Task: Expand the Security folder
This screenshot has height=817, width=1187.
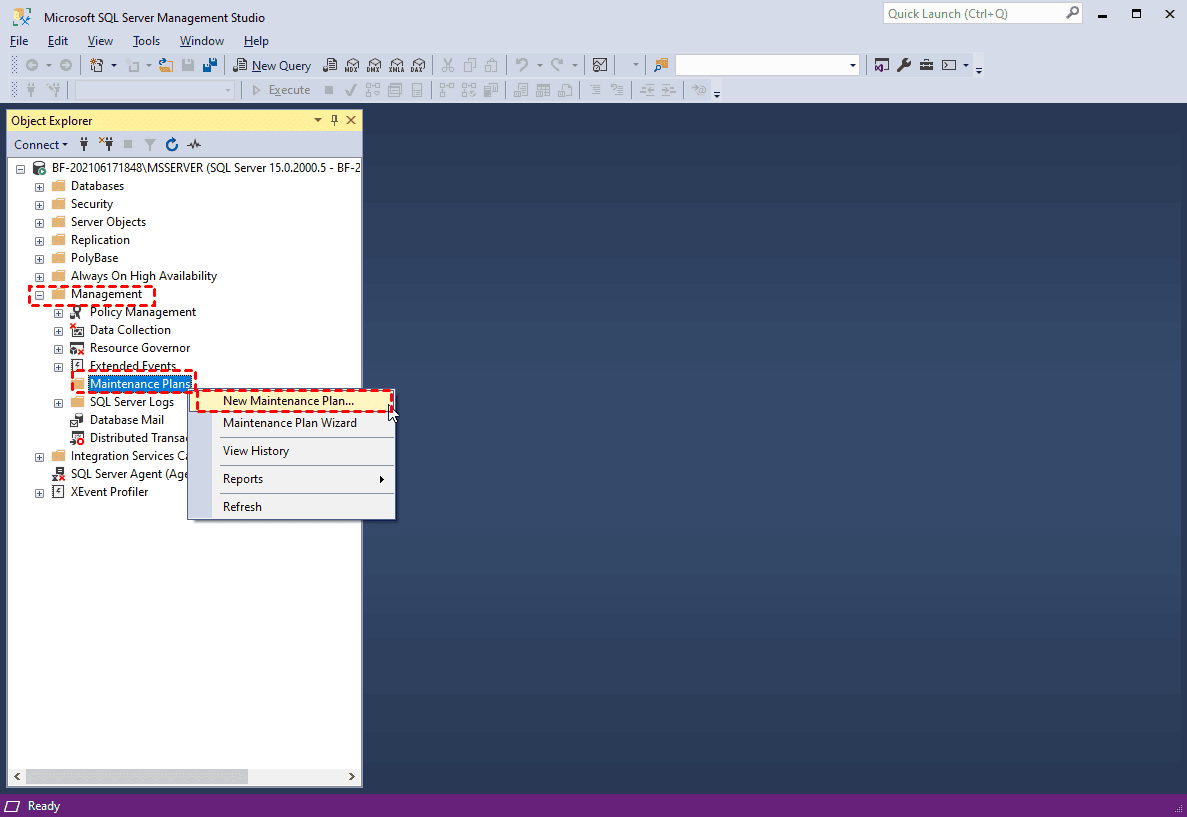Action: pos(39,205)
